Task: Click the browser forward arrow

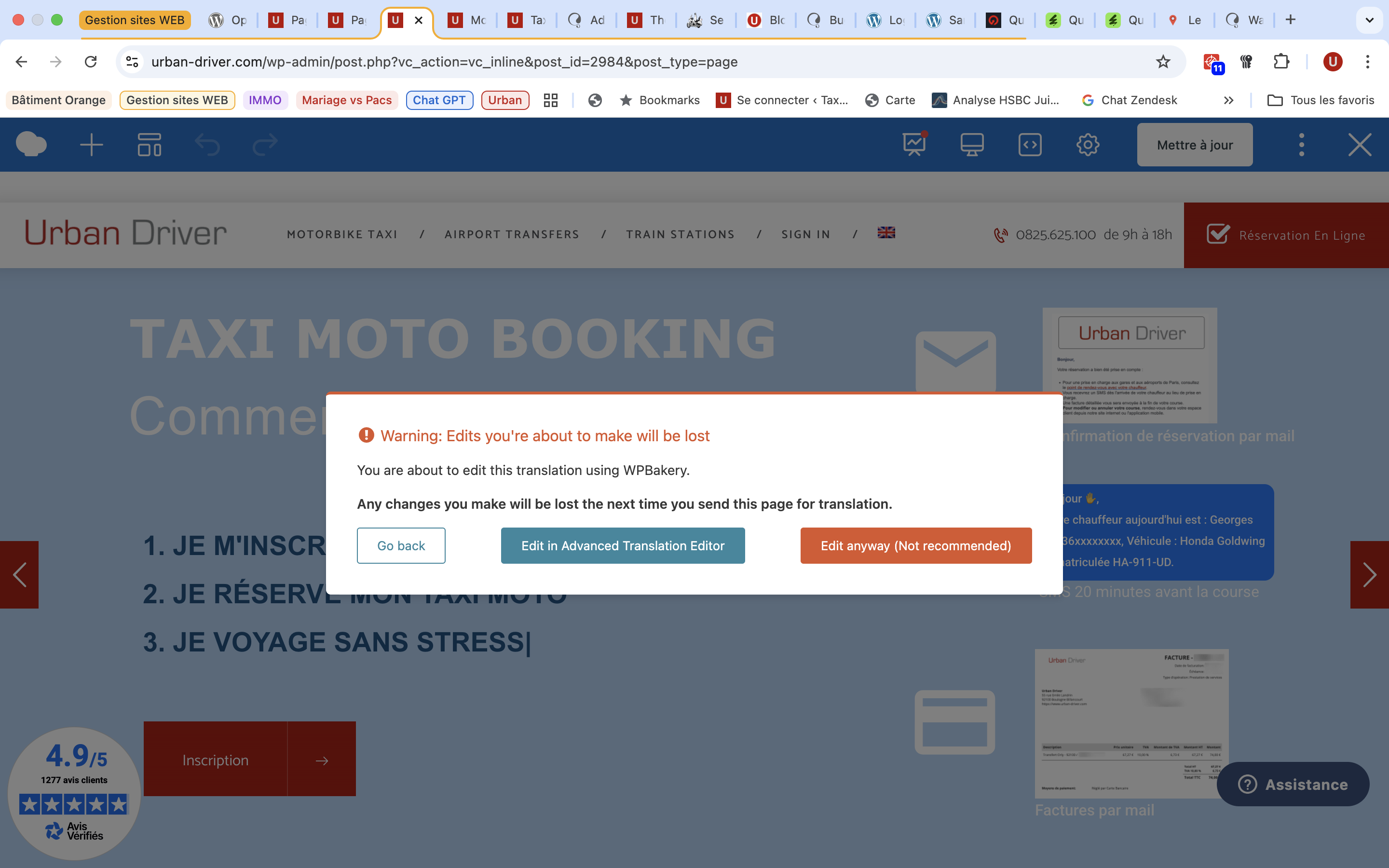Action: click(55, 61)
